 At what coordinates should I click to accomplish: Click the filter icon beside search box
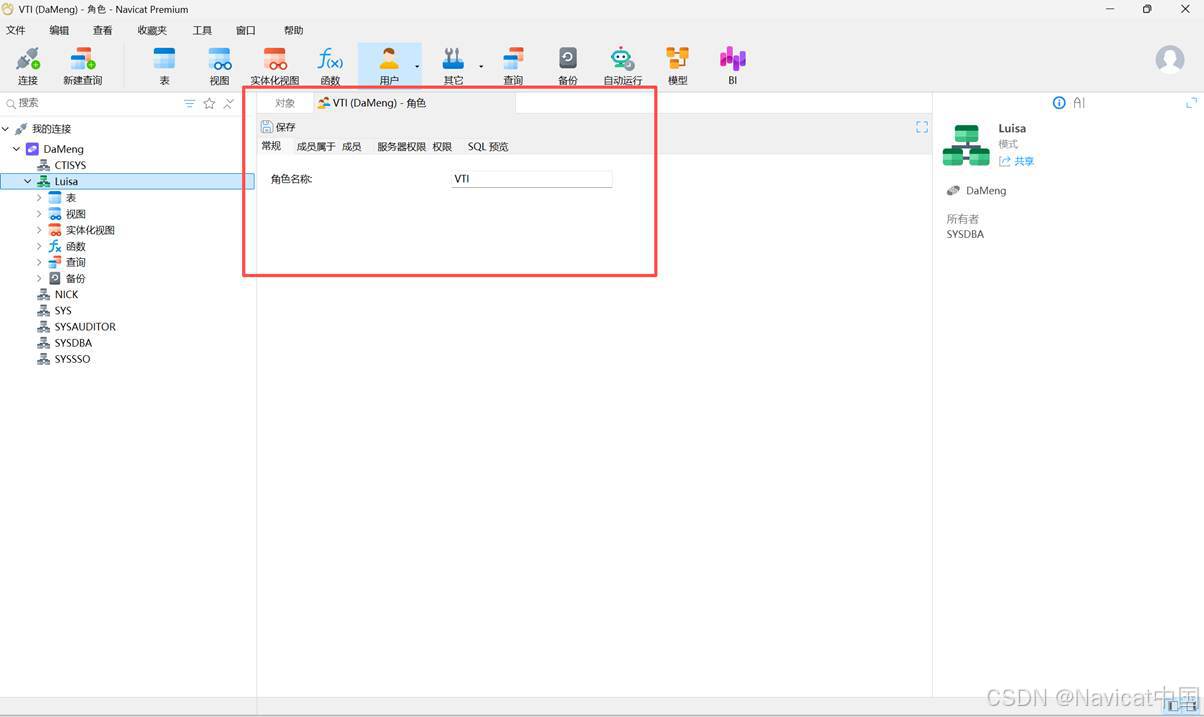(189, 103)
